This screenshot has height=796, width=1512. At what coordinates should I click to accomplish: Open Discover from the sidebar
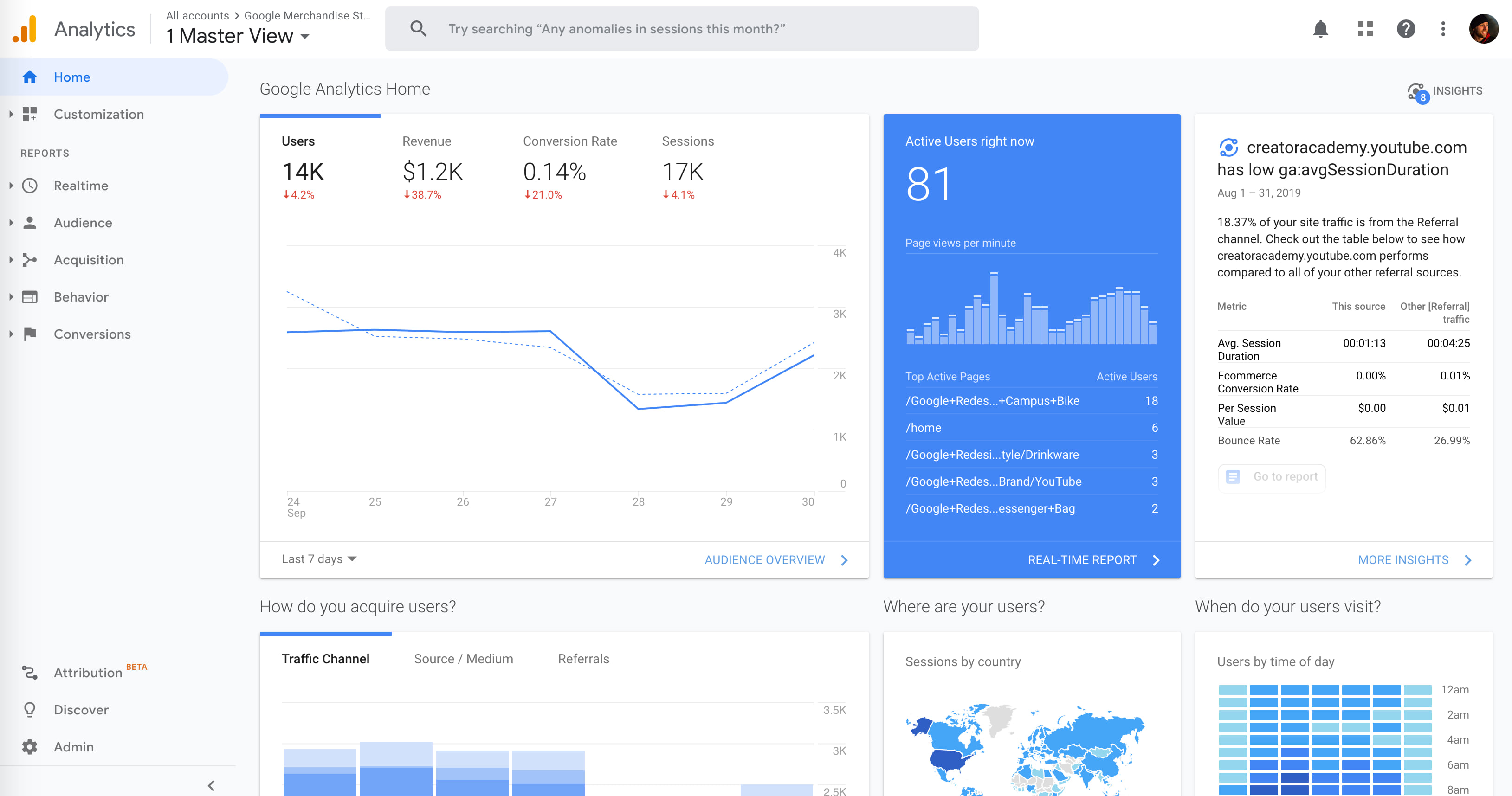click(x=81, y=709)
